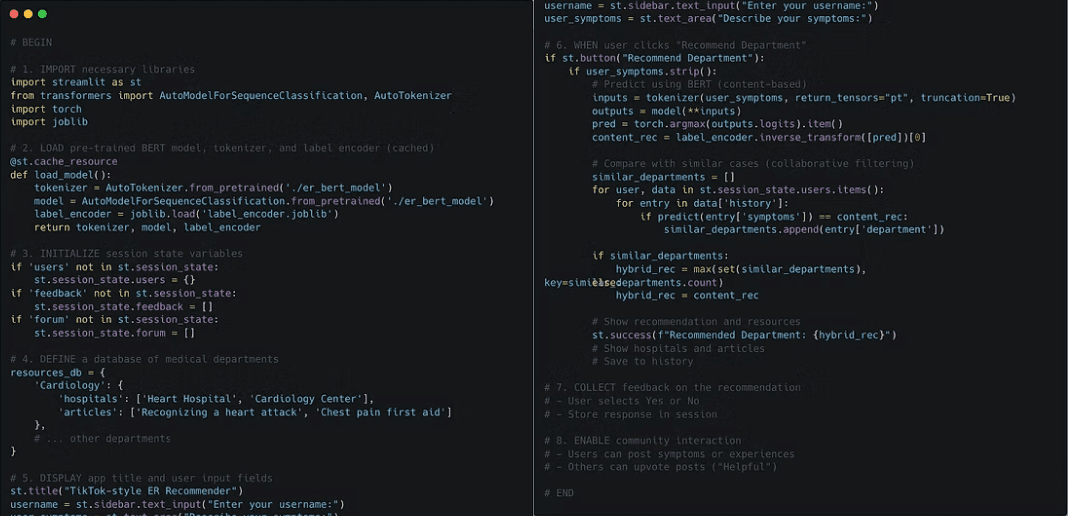
Task: Click the 'from transformers import' line
Action: click(x=231, y=96)
